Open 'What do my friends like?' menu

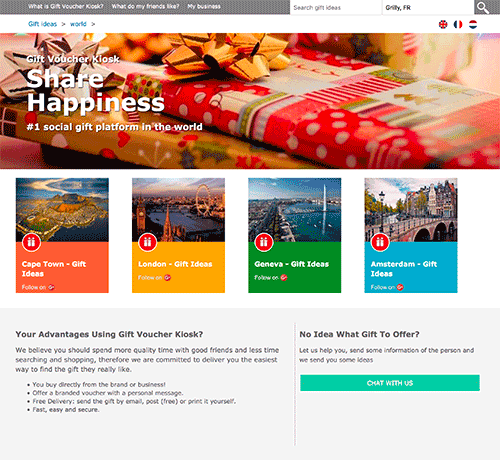click(145, 6)
